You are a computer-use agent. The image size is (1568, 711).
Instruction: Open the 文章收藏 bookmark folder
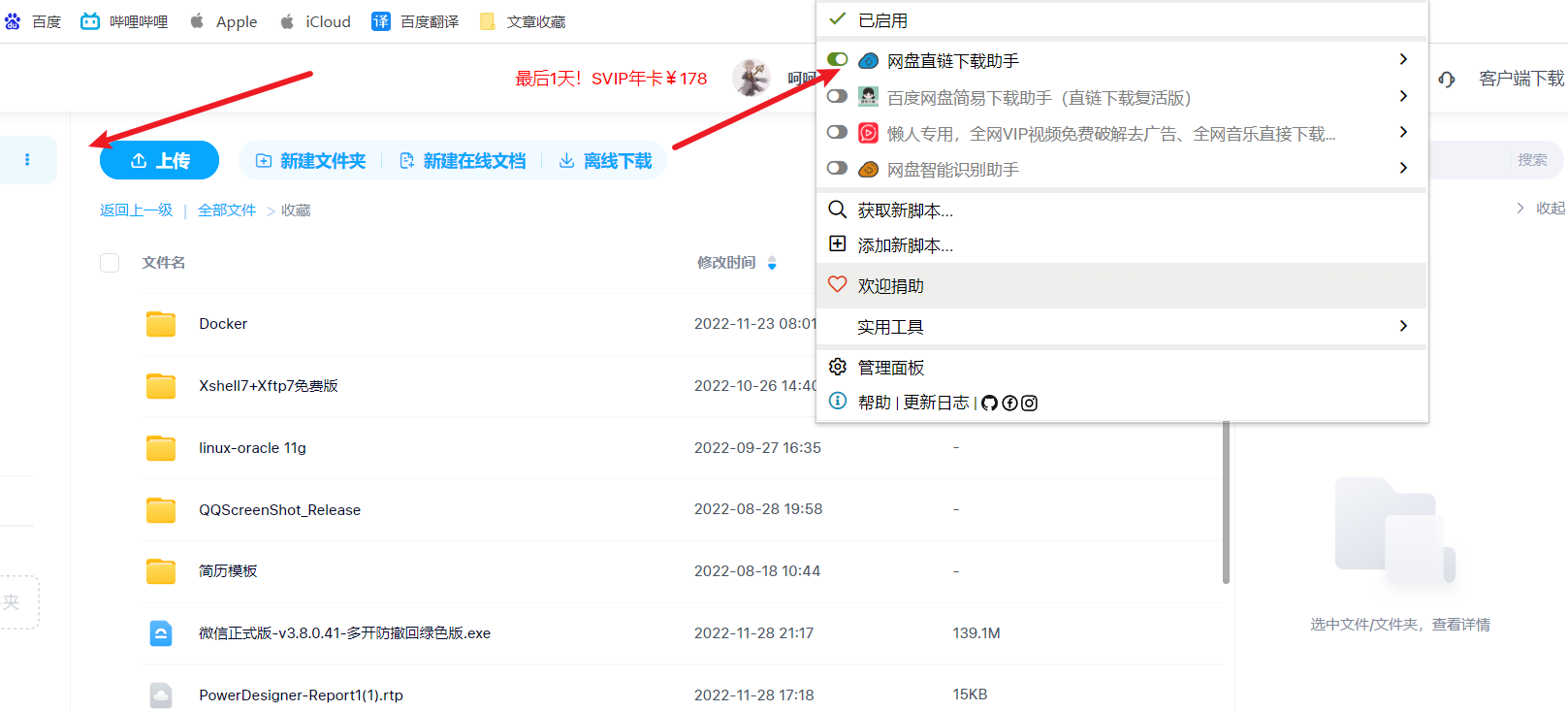pyautogui.click(x=522, y=21)
